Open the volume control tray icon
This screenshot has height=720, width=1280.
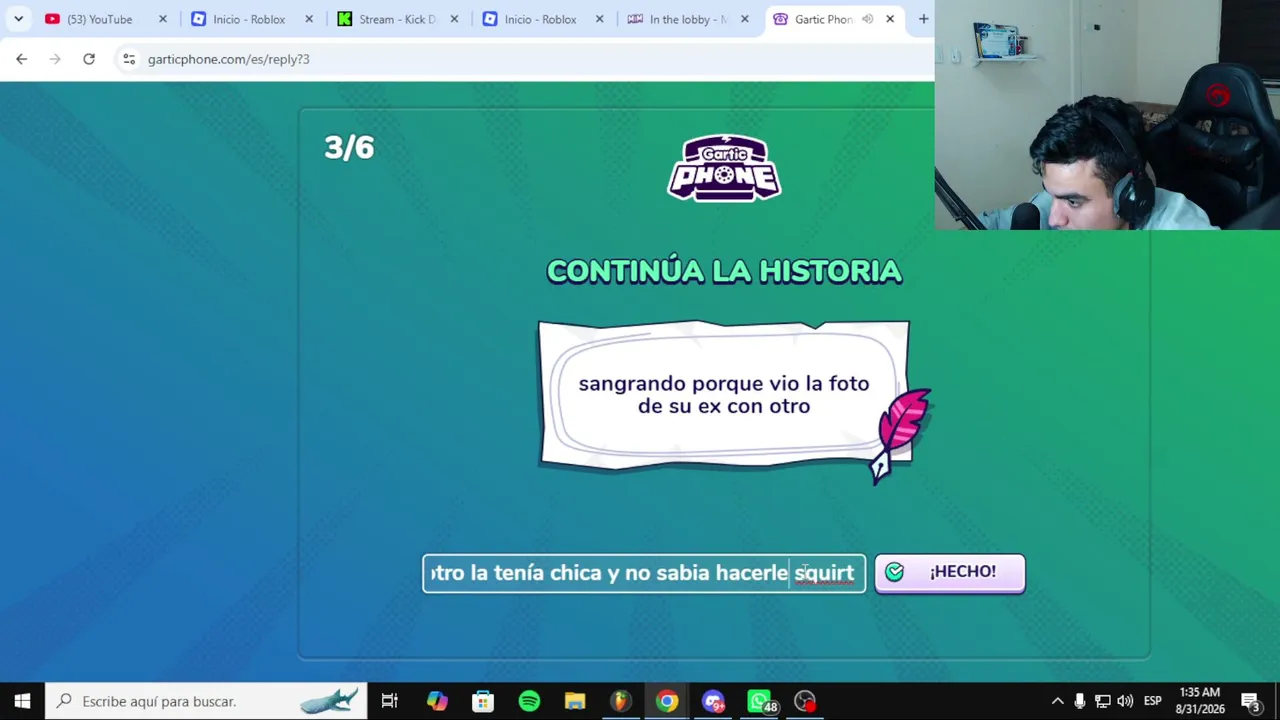[1126, 701]
